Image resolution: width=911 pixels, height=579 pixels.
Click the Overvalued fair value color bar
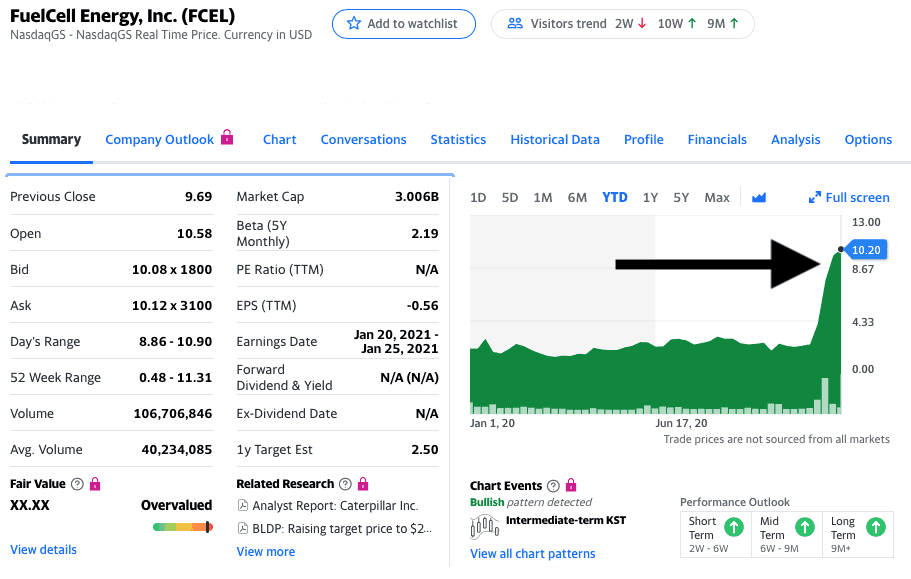tap(182, 527)
